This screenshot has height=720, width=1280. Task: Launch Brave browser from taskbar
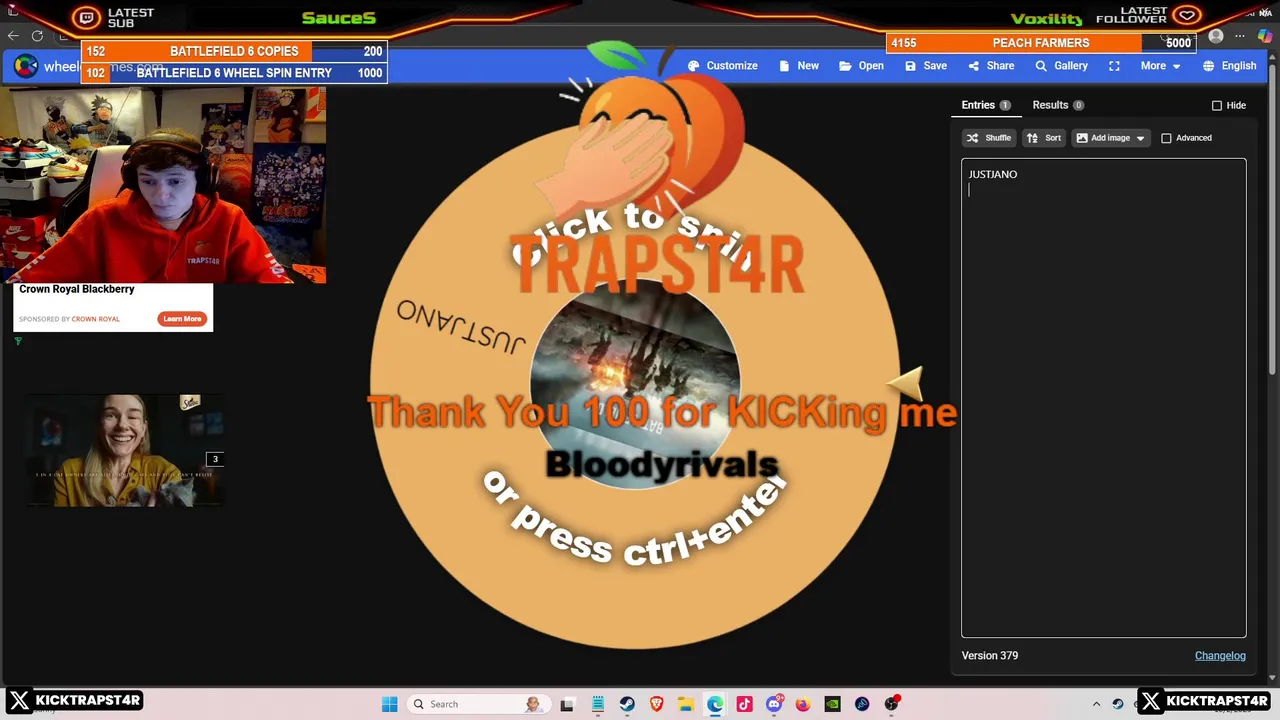click(656, 704)
